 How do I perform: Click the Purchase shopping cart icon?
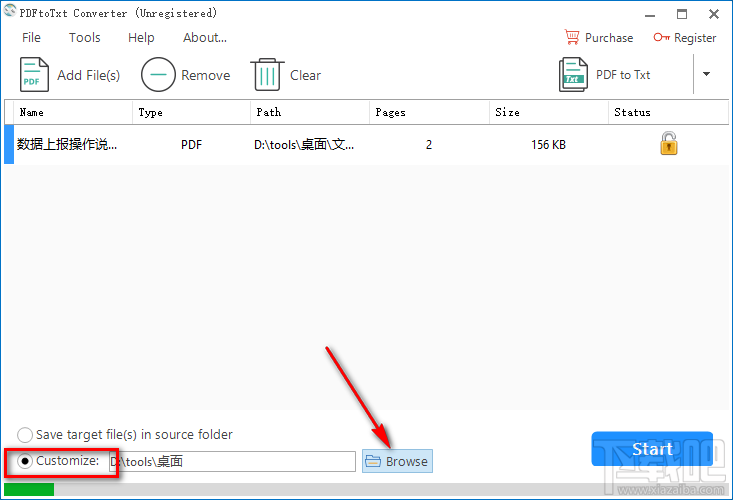point(572,37)
